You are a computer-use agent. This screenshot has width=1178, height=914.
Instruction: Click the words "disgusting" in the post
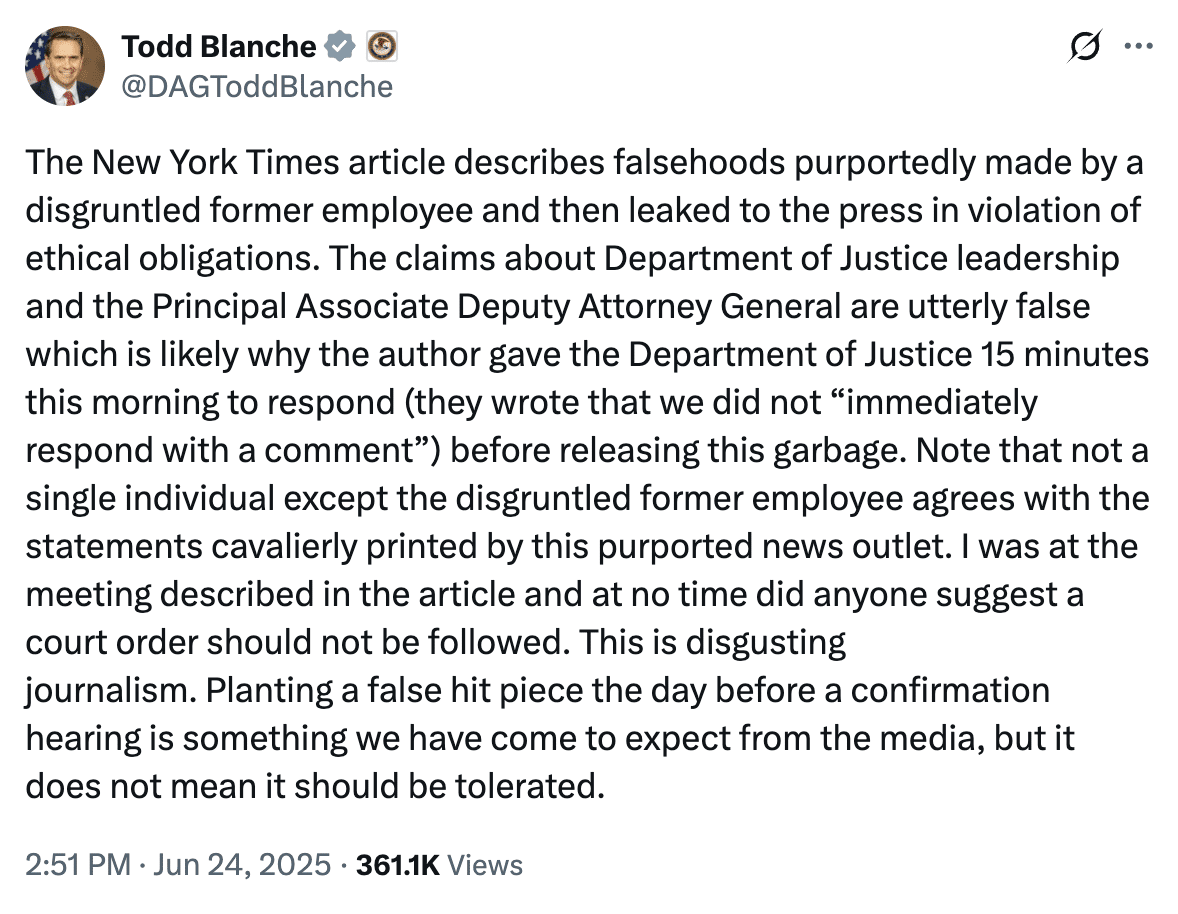(766, 643)
